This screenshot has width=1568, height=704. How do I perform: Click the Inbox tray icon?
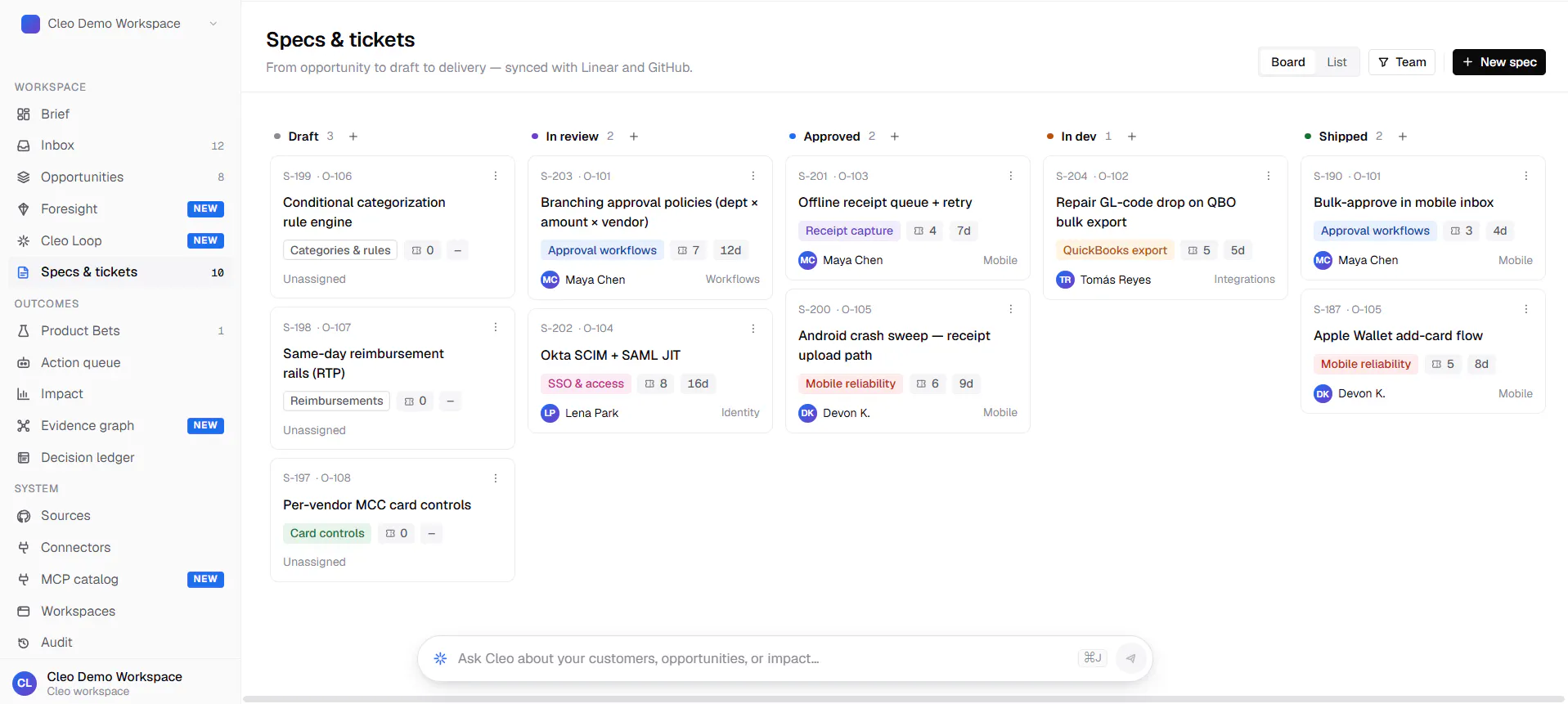pyautogui.click(x=24, y=146)
